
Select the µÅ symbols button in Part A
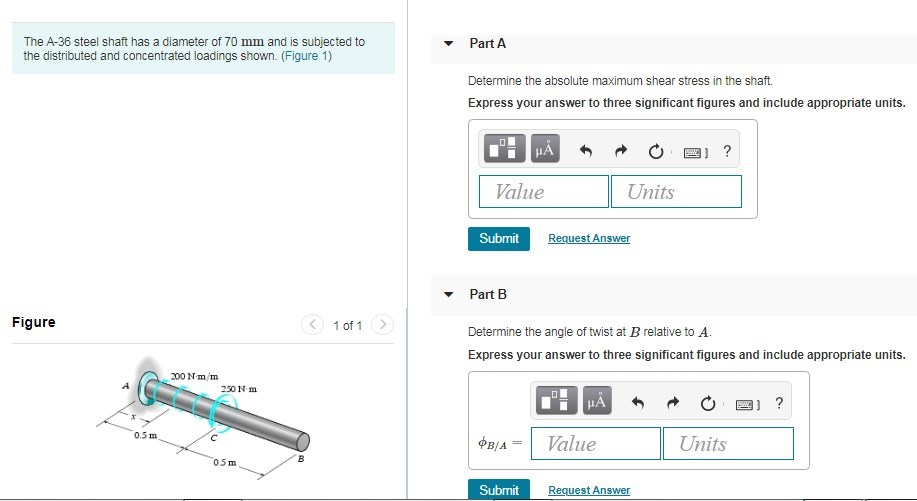pos(544,148)
